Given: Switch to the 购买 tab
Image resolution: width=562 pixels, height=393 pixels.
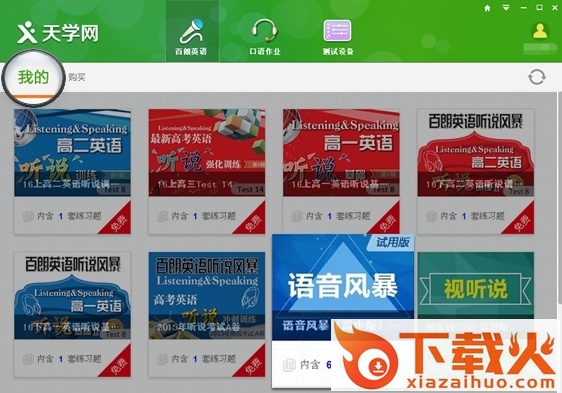Looking at the screenshot, I should coord(77,77).
